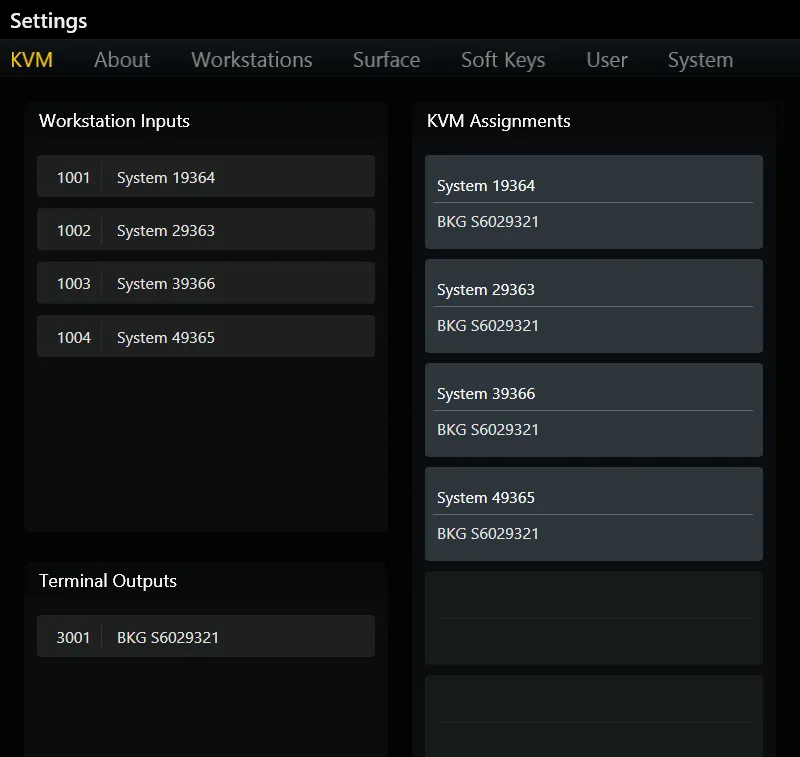This screenshot has width=800, height=757.
Task: Select System 49365 in KVM Assignments
Action: [x=486, y=498]
